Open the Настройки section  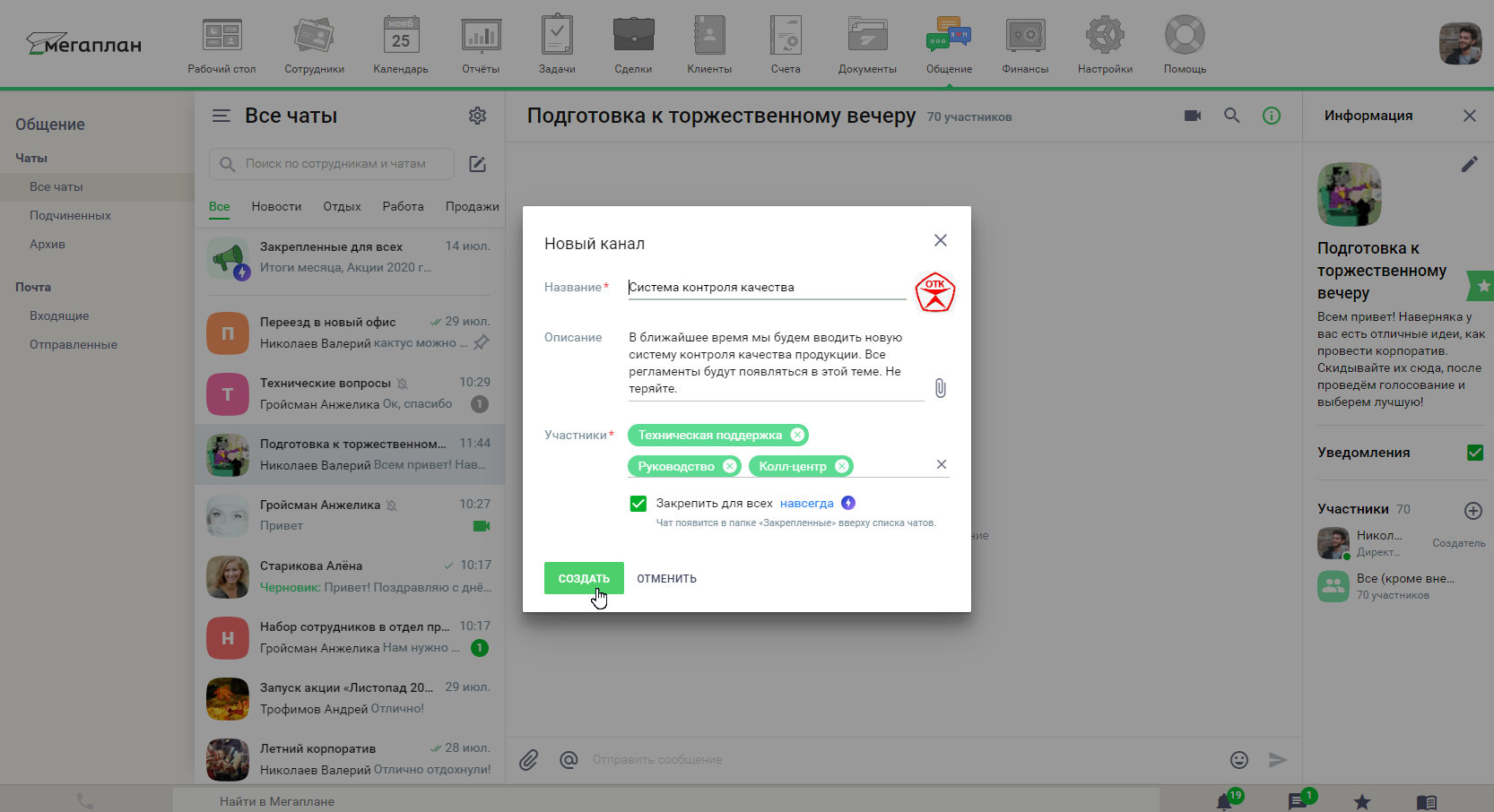point(1105,45)
